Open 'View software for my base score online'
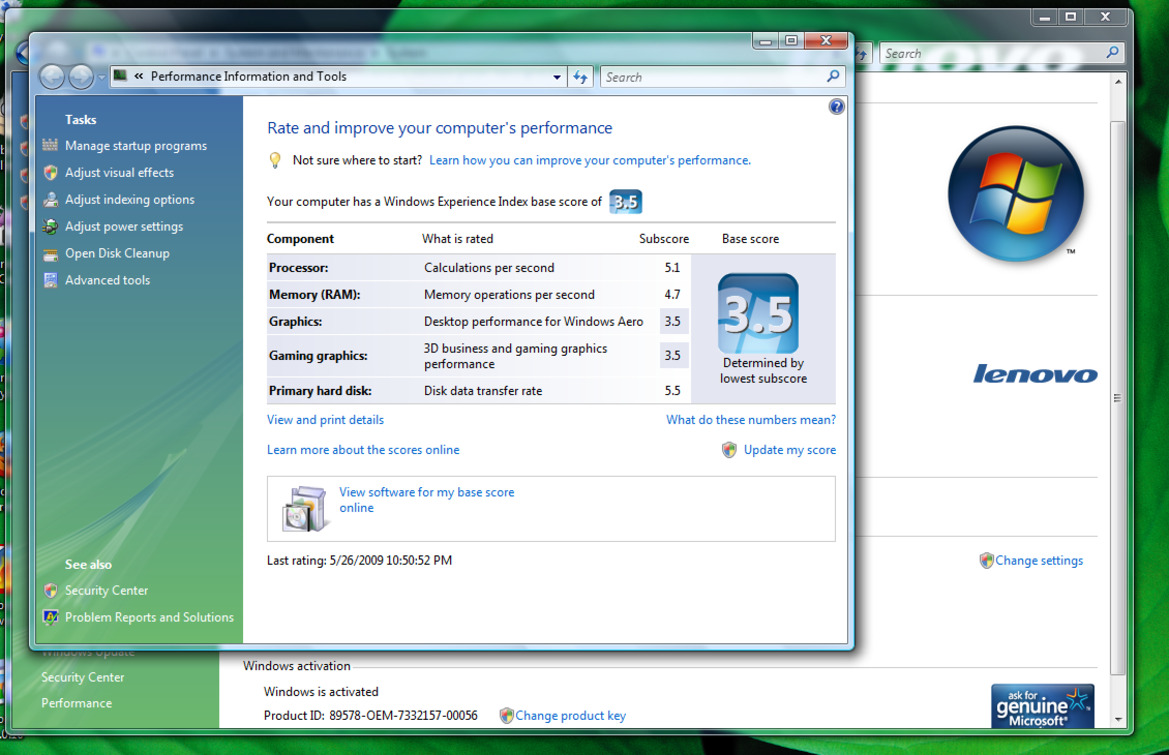This screenshot has width=1169, height=755. point(426,500)
